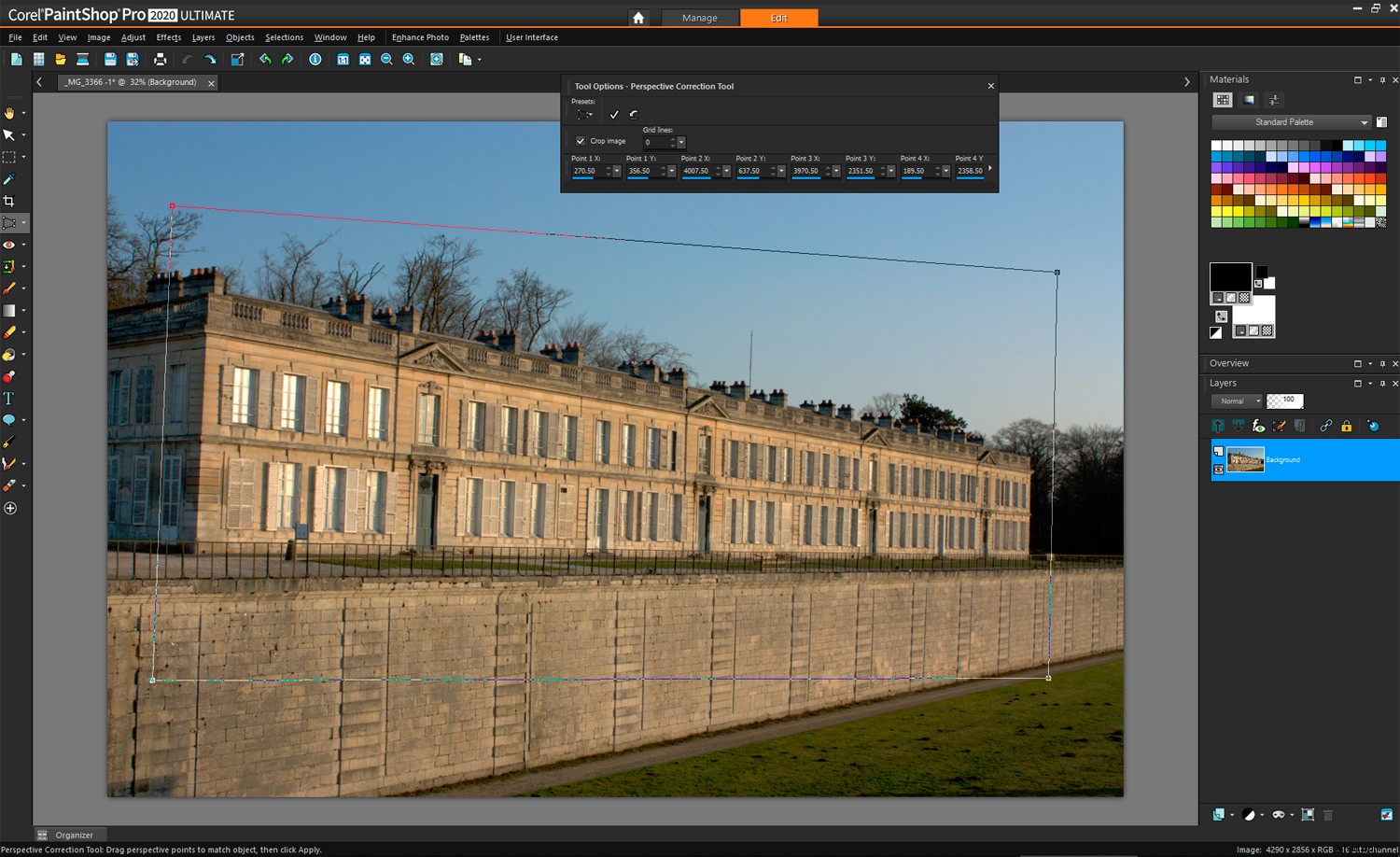The height and width of the screenshot is (857, 1400).
Task: Open the Standard Palette dropdown
Action: pyautogui.click(x=1291, y=121)
